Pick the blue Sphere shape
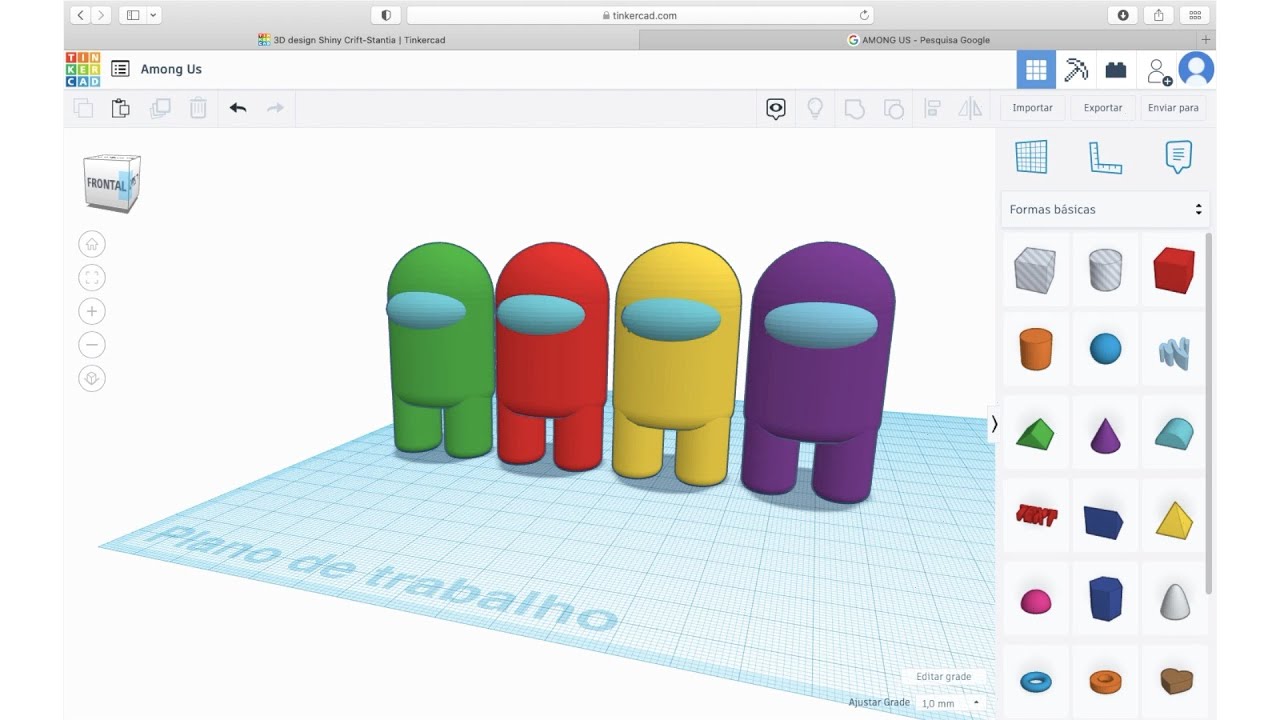Viewport: 1280px width, 720px height. tap(1105, 349)
